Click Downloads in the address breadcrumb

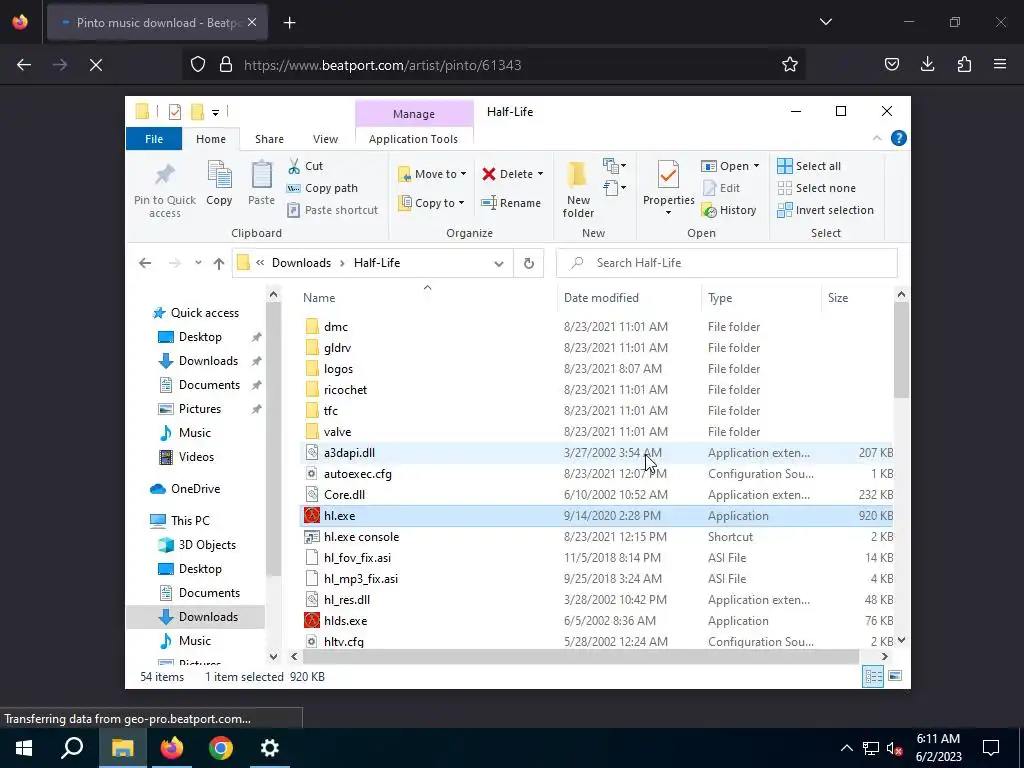coord(301,263)
